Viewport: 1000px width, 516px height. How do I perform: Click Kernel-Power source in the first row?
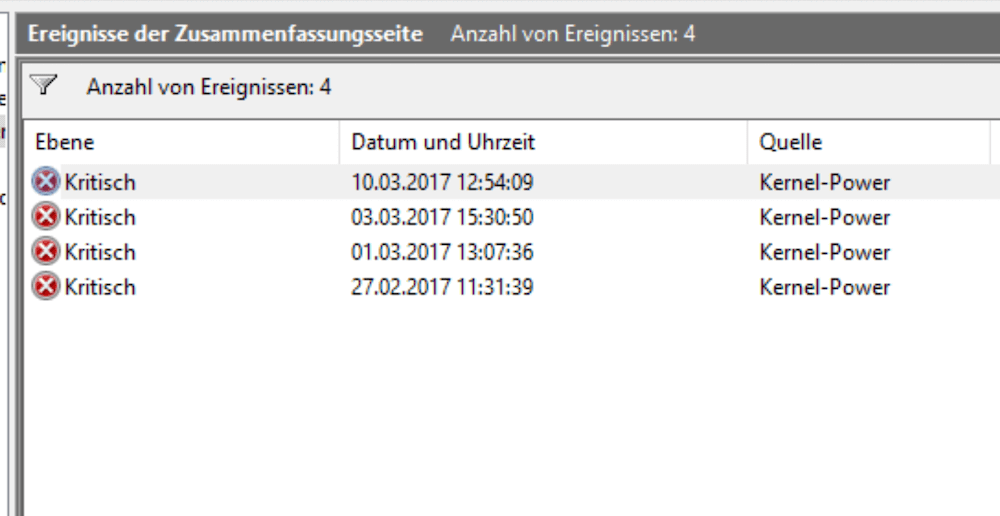[x=824, y=182]
